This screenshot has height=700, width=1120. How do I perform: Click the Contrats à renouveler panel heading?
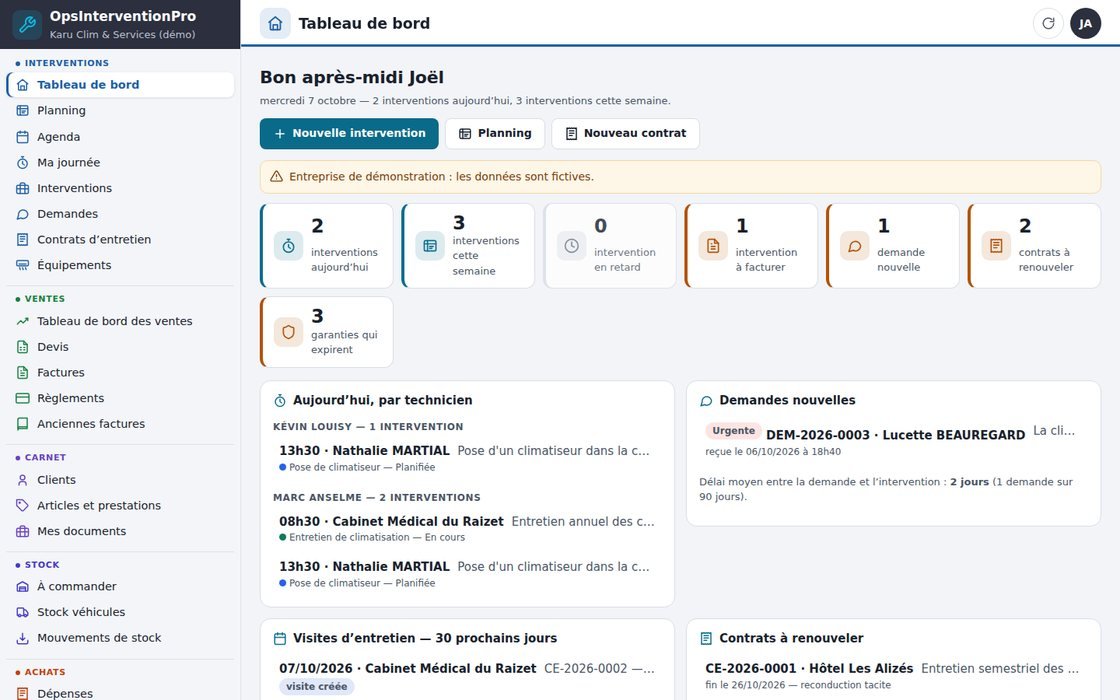coord(791,639)
